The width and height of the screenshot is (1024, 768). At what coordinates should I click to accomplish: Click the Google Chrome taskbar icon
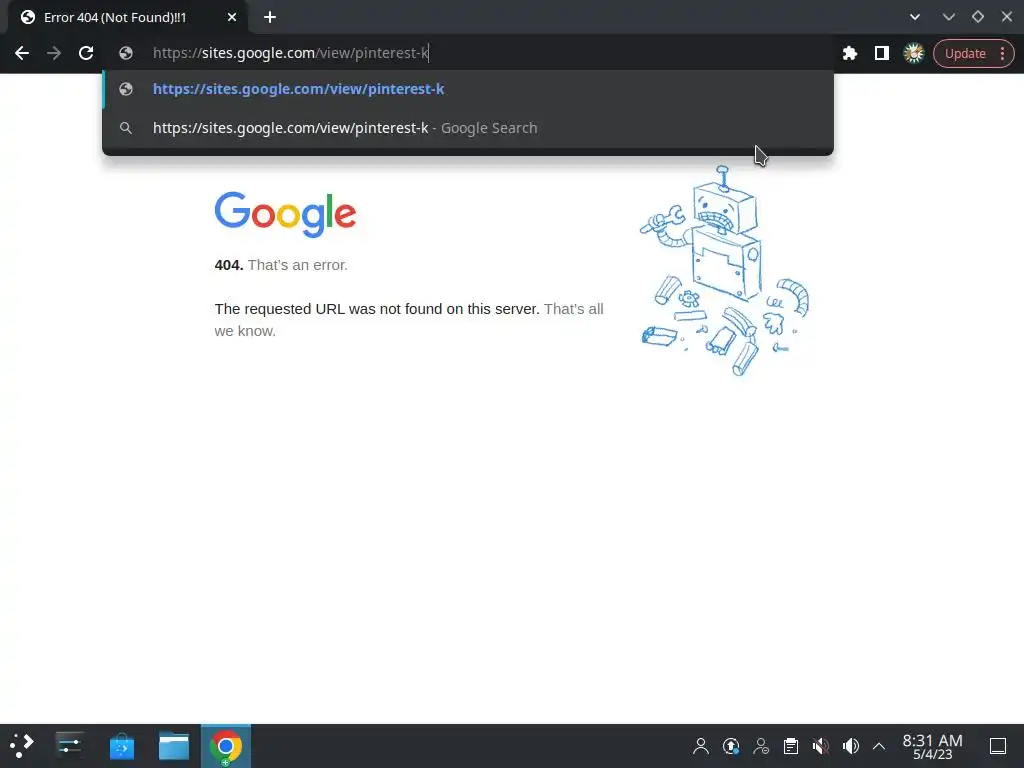(225, 746)
